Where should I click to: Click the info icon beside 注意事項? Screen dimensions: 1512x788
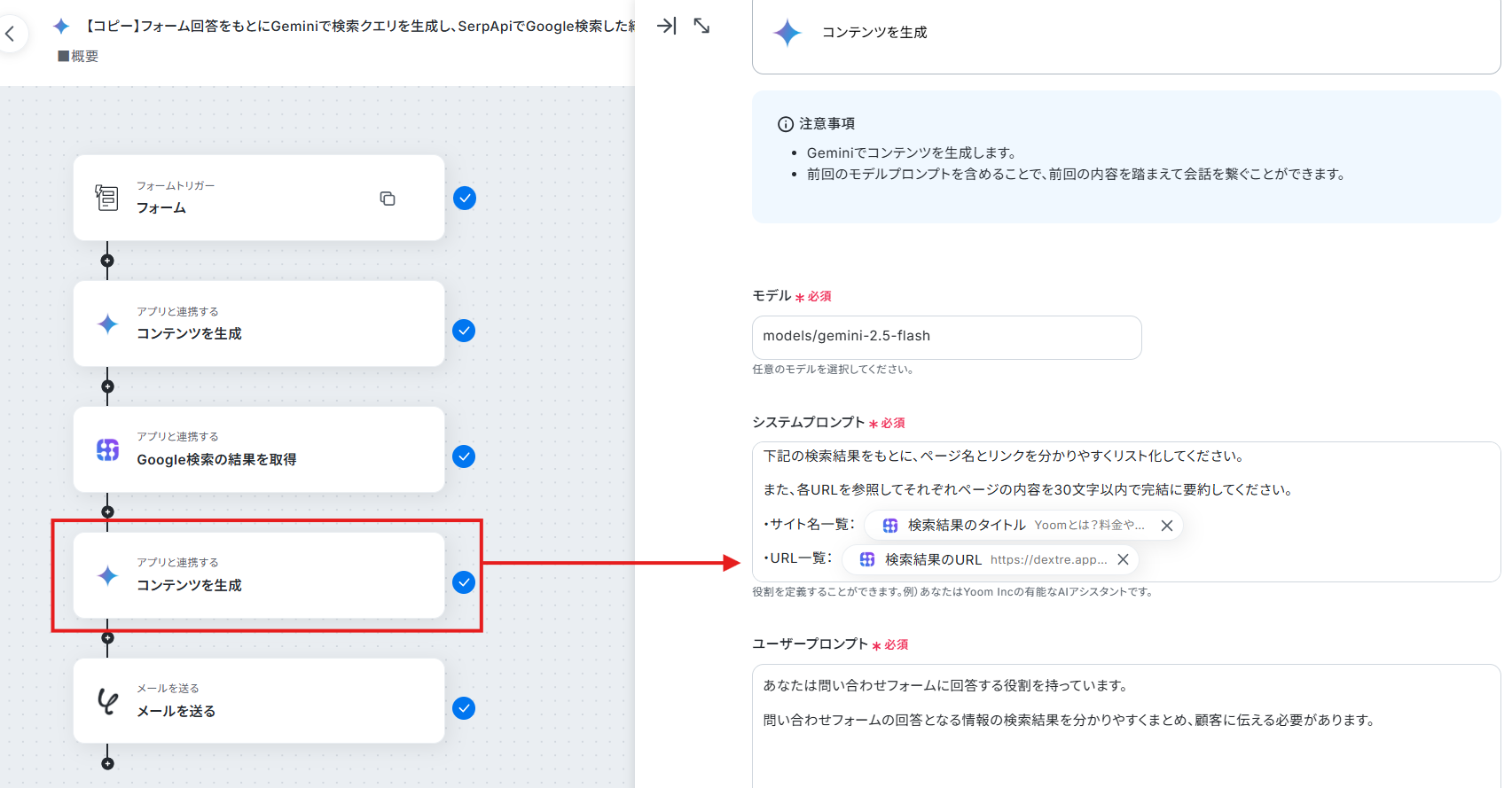click(786, 124)
